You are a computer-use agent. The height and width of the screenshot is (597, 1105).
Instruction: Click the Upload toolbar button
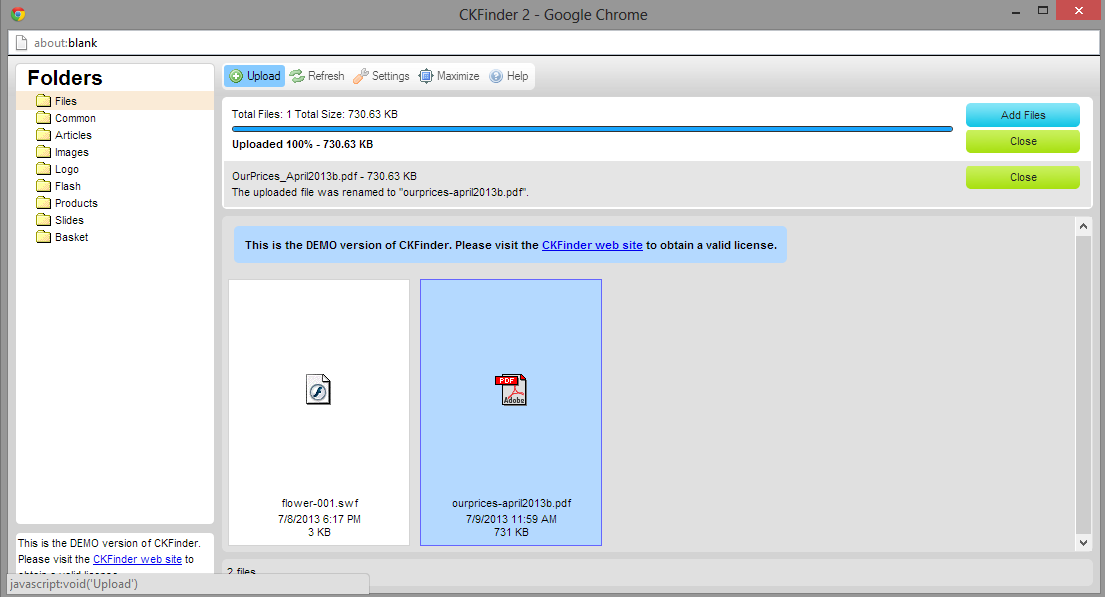tap(254, 76)
